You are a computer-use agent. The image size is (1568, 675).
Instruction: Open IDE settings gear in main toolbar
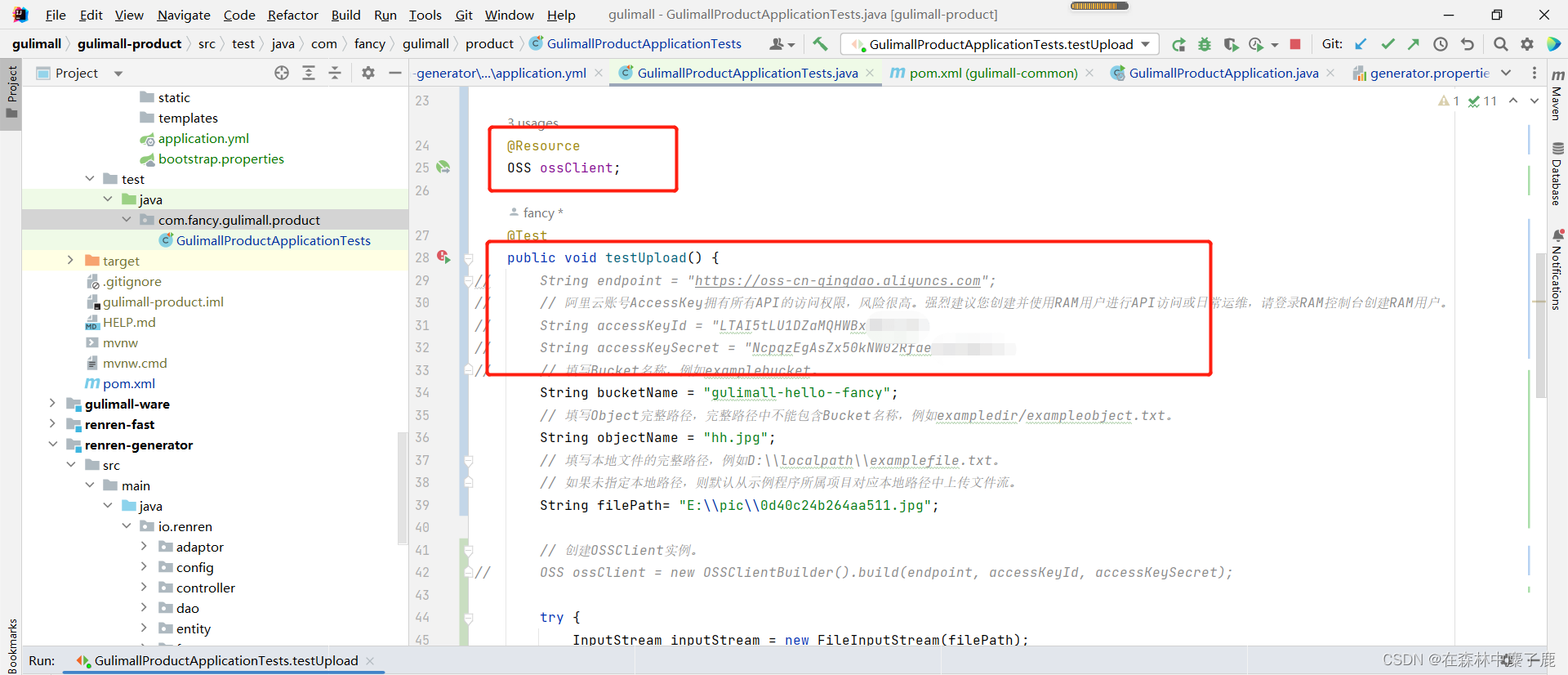[x=1527, y=44]
